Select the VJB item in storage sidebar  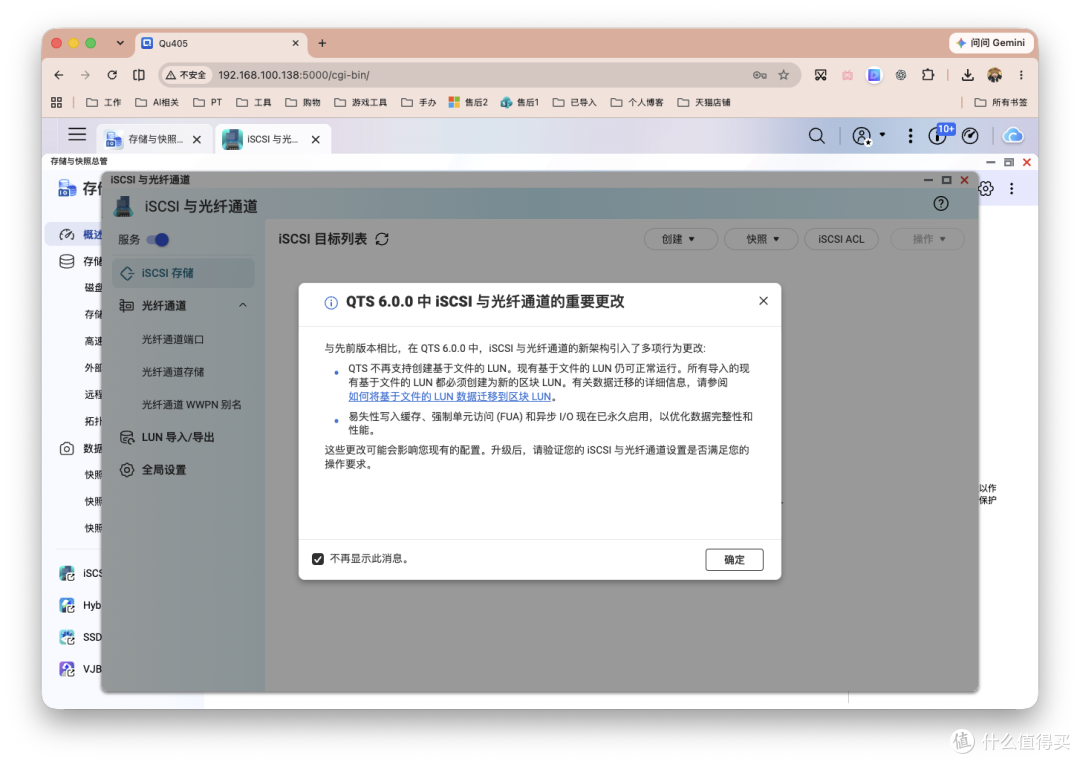pyautogui.click(x=80, y=669)
